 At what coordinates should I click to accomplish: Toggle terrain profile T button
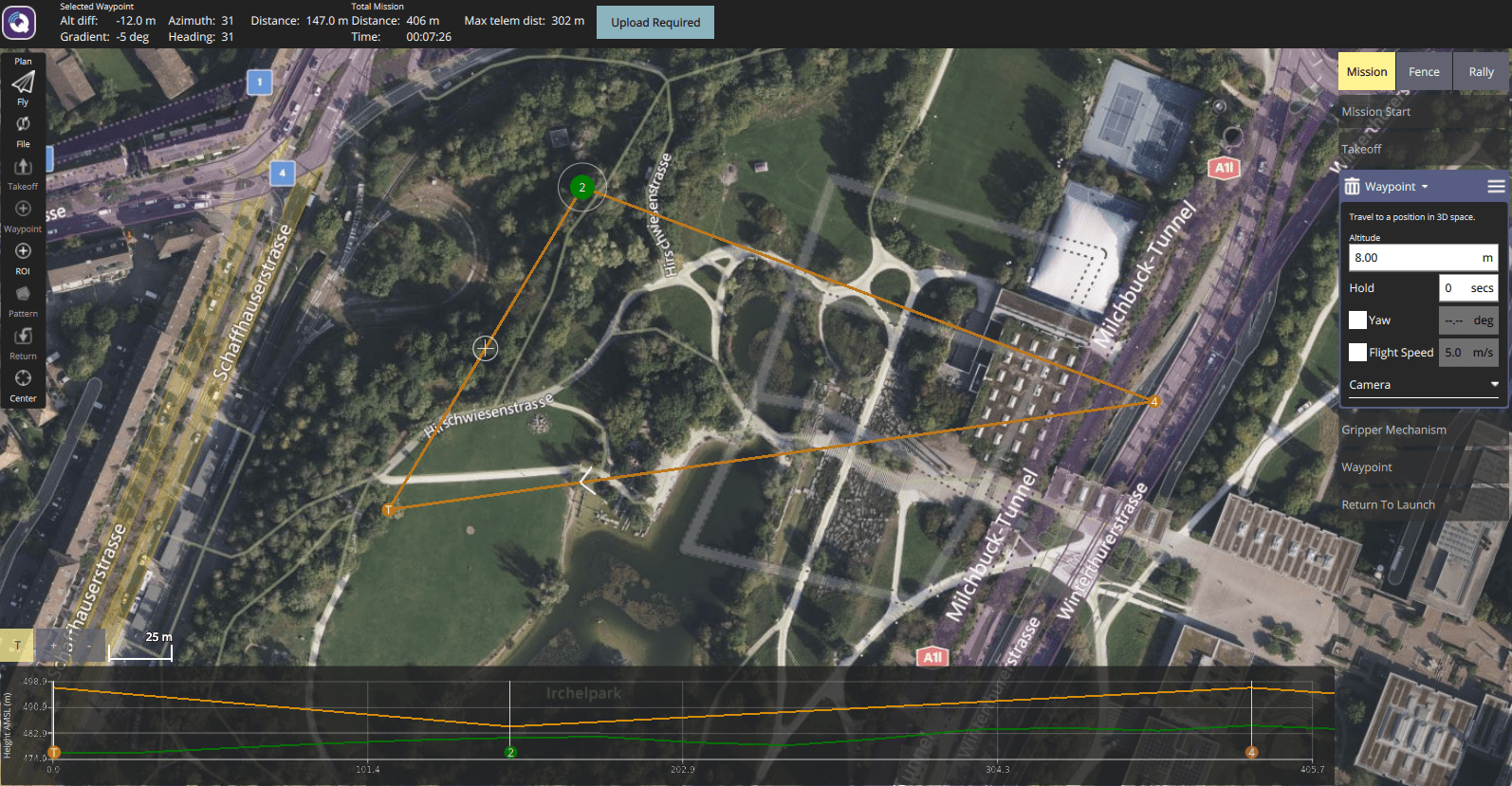coord(17,646)
